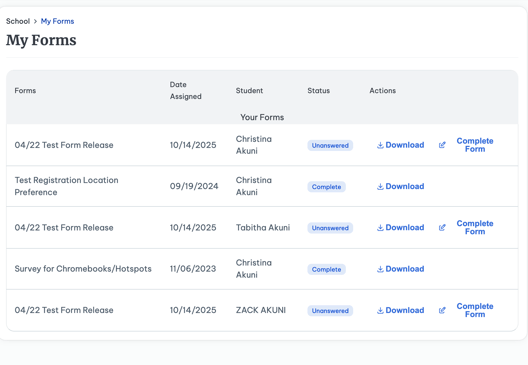Click the Student column header

coord(249,91)
